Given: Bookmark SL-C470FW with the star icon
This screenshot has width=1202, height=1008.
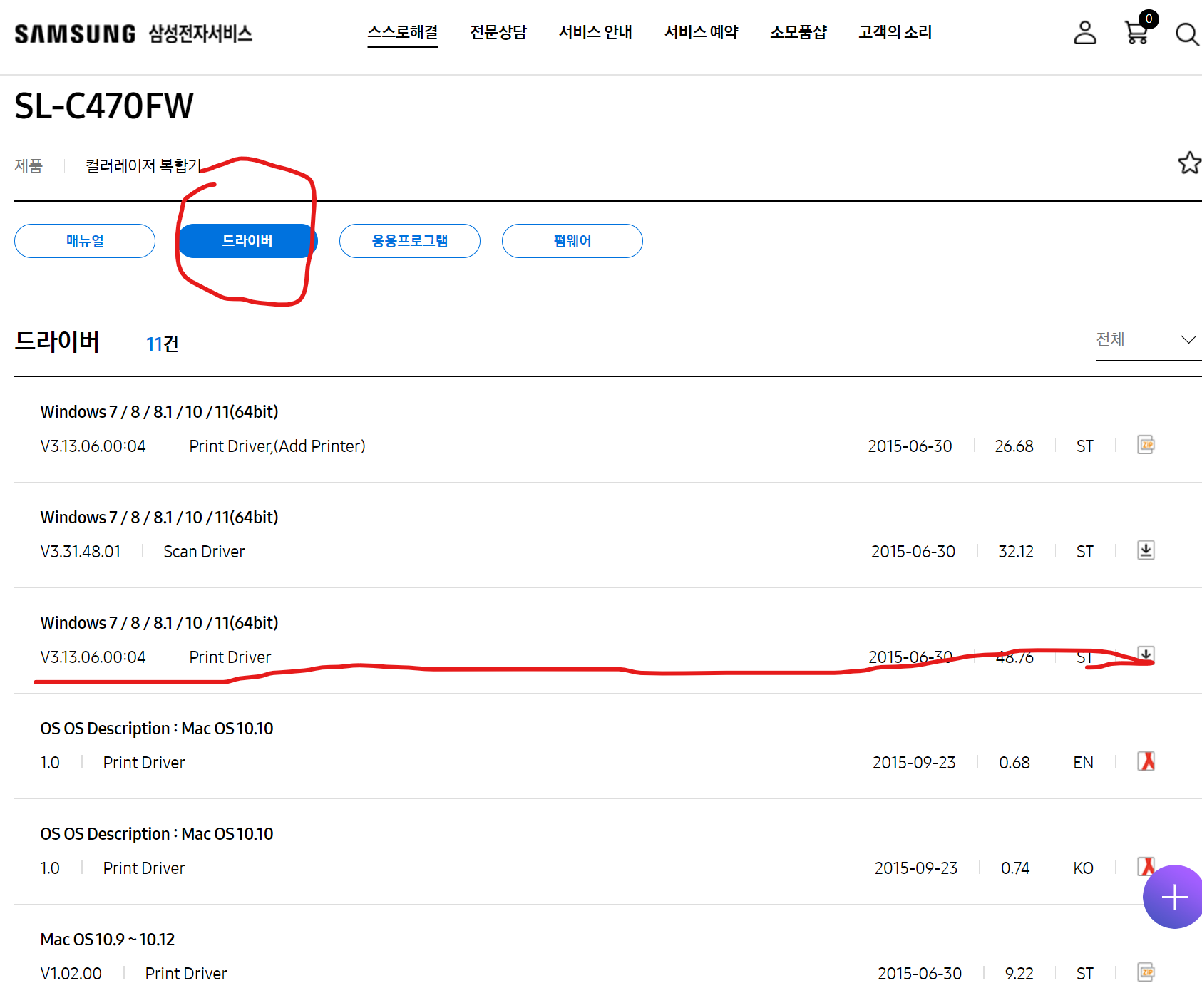Looking at the screenshot, I should pos(1189,163).
